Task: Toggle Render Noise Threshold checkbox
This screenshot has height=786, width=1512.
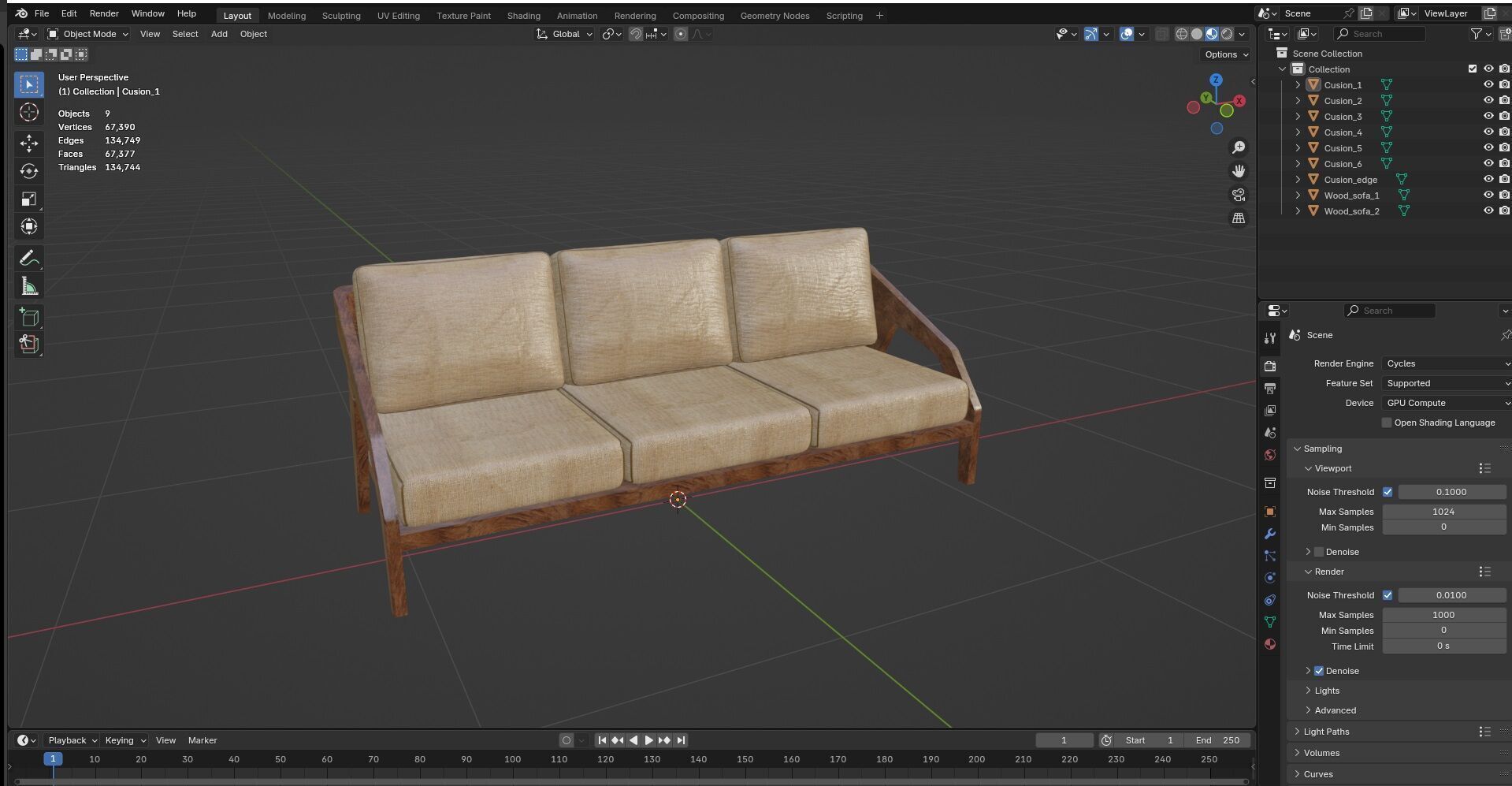Action: tap(1388, 595)
